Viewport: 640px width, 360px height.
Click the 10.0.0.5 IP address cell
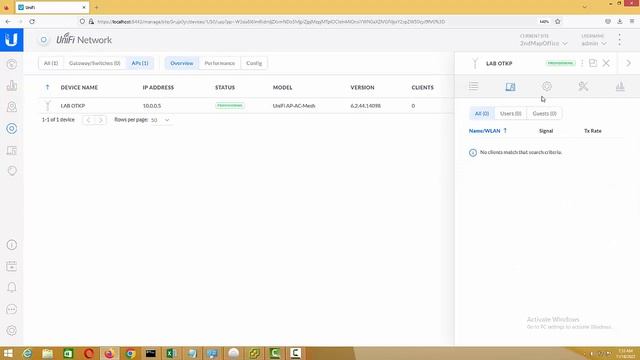(152, 106)
